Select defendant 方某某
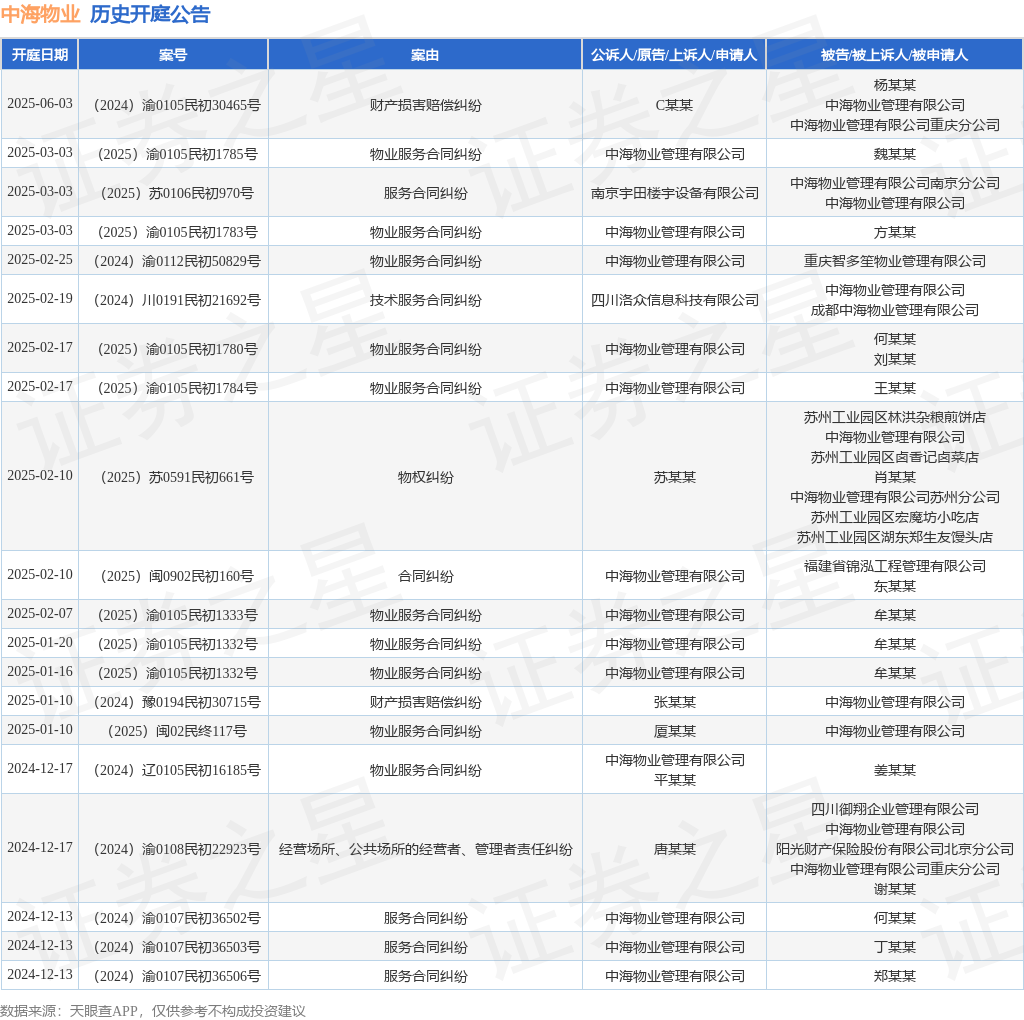1024x1020 pixels. pyautogui.click(x=895, y=232)
